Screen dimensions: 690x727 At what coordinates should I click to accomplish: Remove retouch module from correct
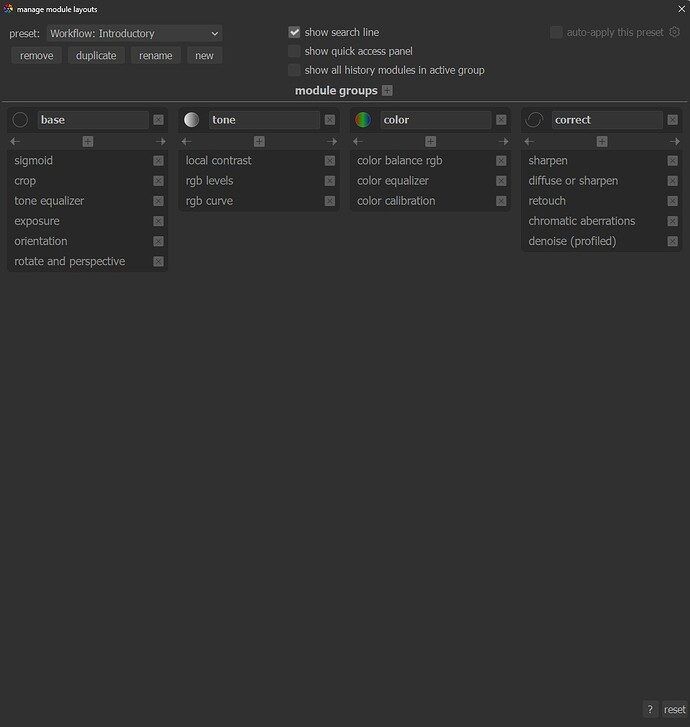673,201
